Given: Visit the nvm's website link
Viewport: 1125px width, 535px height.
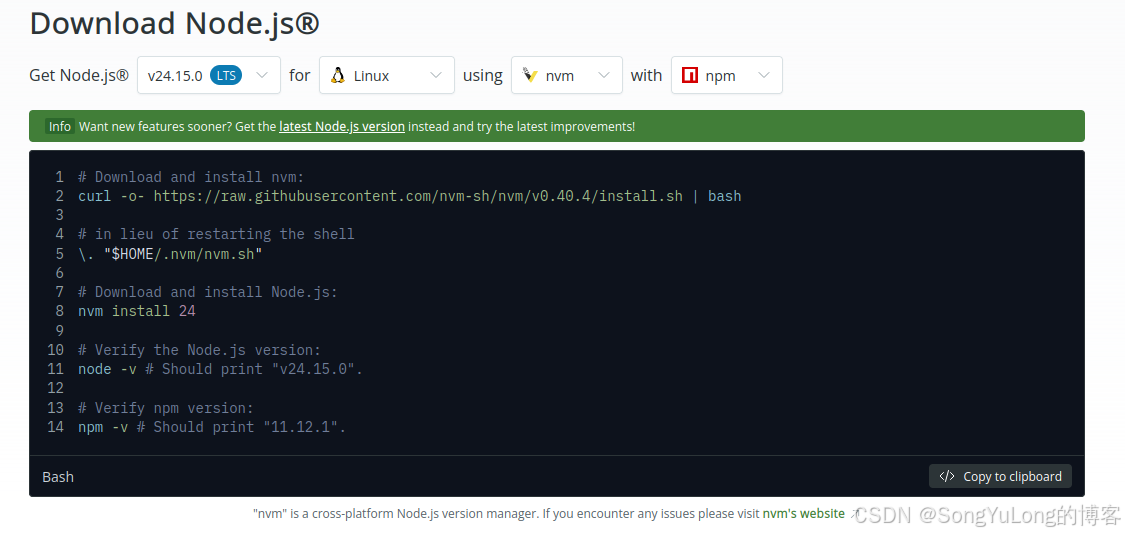Looking at the screenshot, I should click(x=804, y=513).
